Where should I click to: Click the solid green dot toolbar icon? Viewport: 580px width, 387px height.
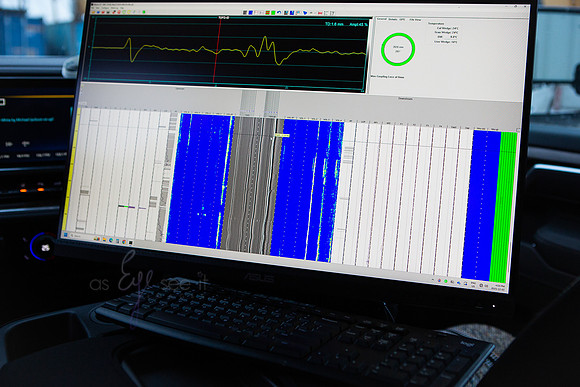(144, 12)
